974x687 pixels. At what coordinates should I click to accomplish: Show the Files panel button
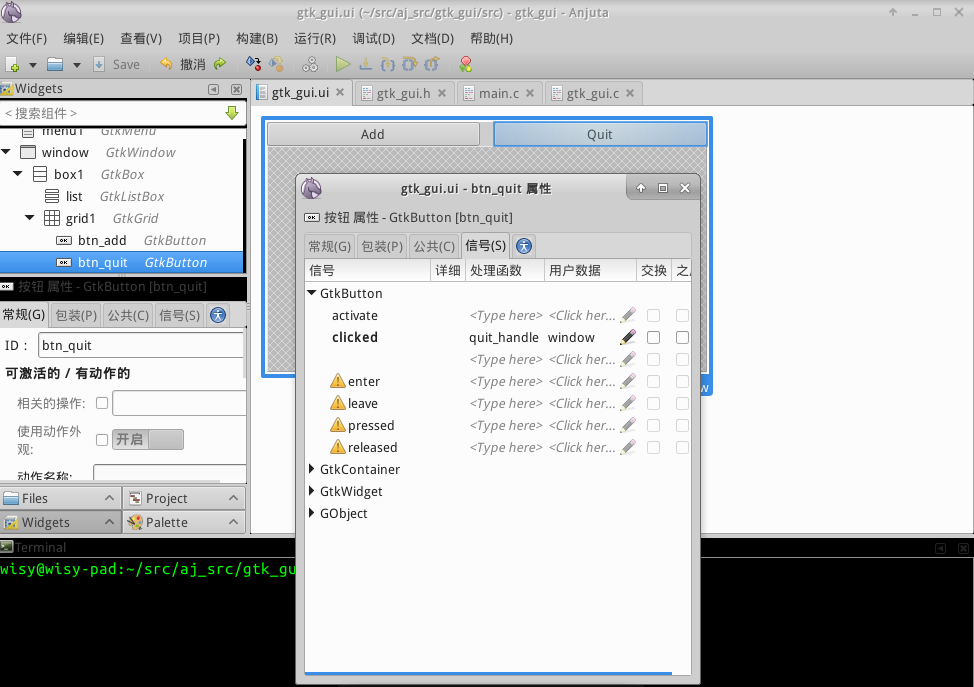tap(60, 498)
